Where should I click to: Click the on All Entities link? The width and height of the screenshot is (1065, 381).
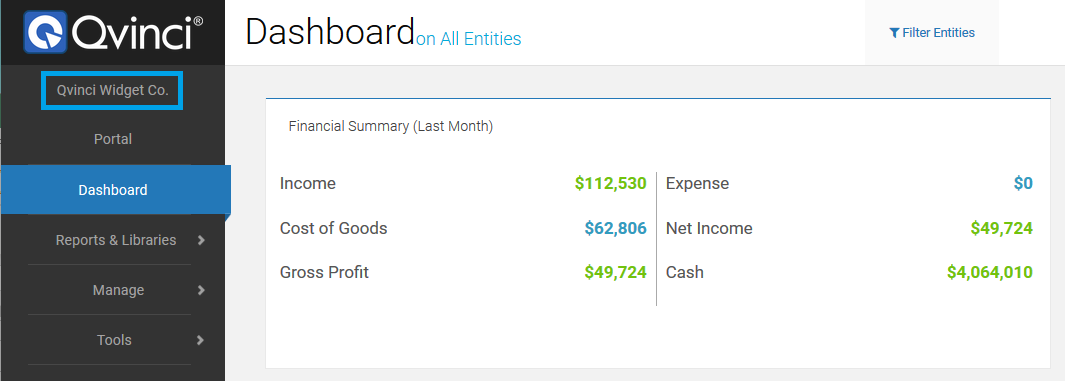469,39
